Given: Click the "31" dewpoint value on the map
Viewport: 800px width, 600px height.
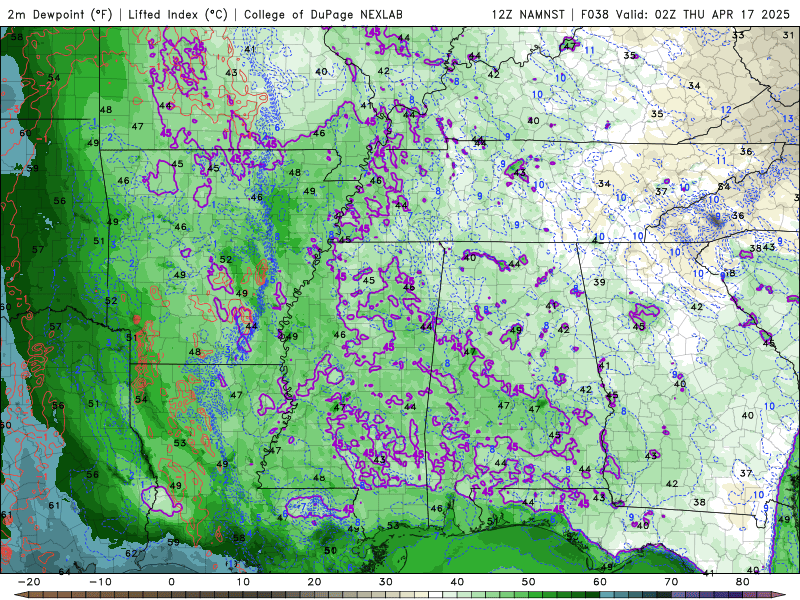Looking at the screenshot, I should (x=788, y=35).
